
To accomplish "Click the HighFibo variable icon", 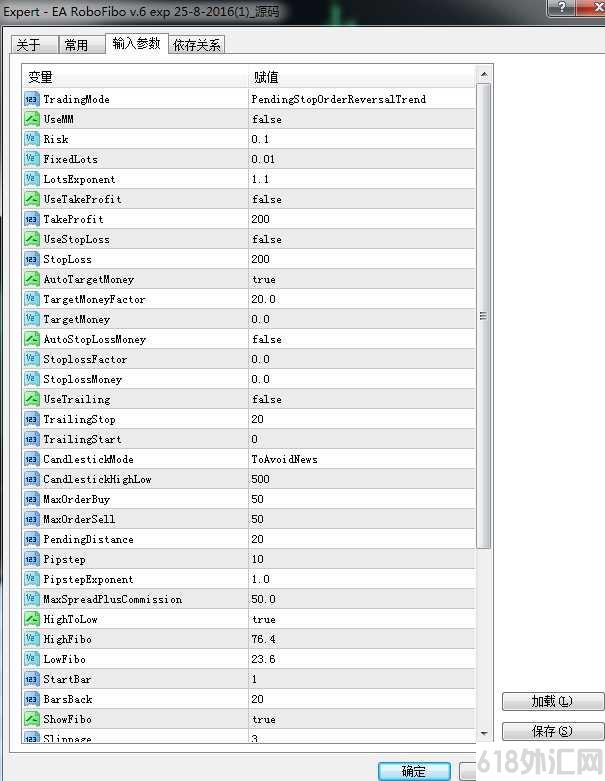I will 31,639.
